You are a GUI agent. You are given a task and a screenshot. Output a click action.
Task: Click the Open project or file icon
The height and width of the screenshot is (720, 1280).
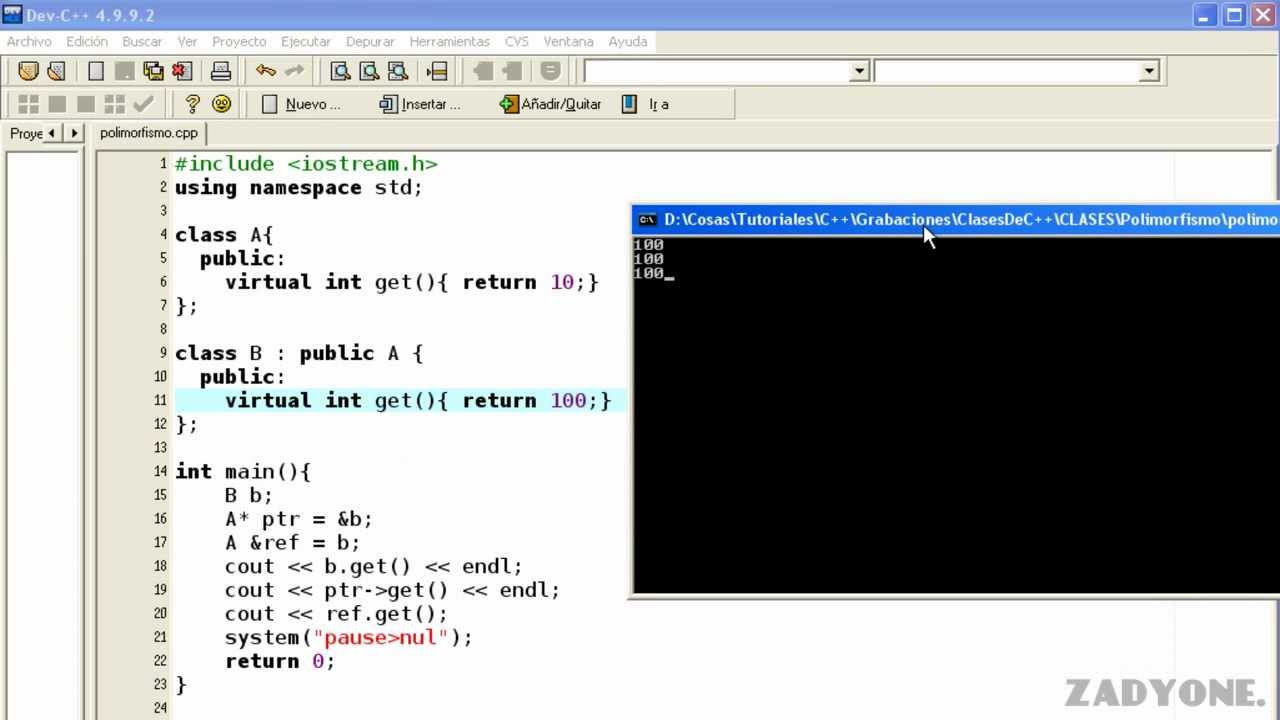(56, 71)
